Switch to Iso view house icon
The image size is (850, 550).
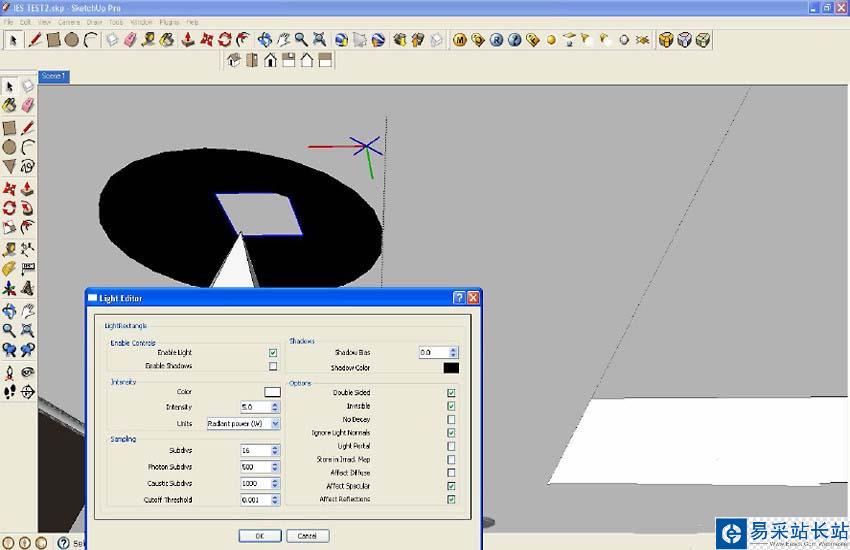tap(234, 60)
